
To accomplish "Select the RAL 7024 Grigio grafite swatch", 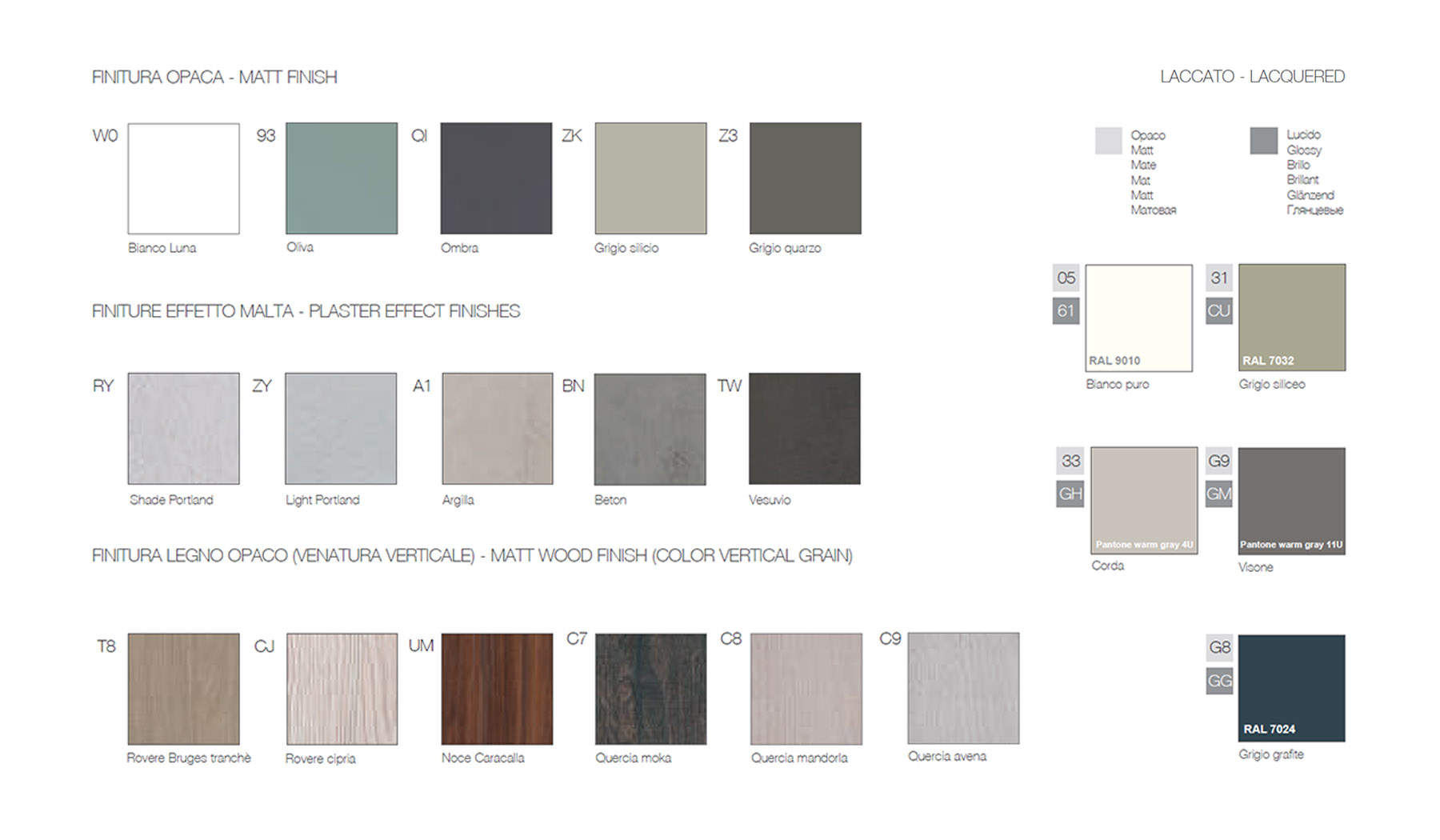I will (x=1291, y=688).
